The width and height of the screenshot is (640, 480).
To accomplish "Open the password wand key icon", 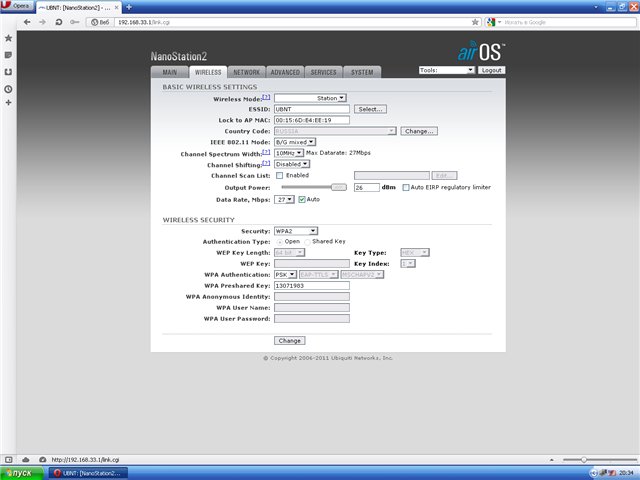I will click(x=74, y=22).
